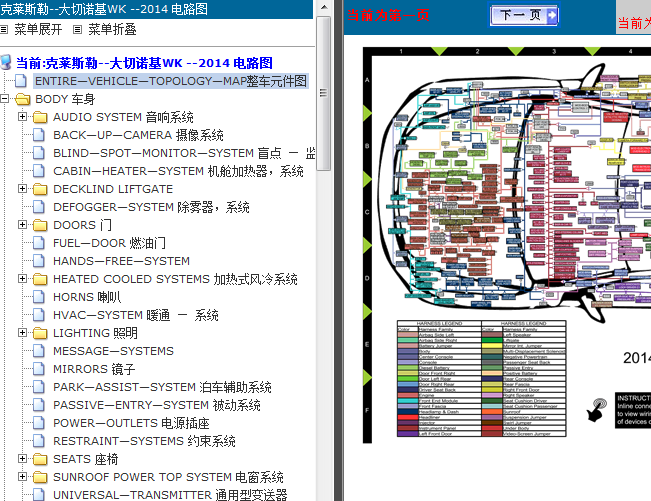Click the MESSAGE—SYSTEMS document icon

39,351
